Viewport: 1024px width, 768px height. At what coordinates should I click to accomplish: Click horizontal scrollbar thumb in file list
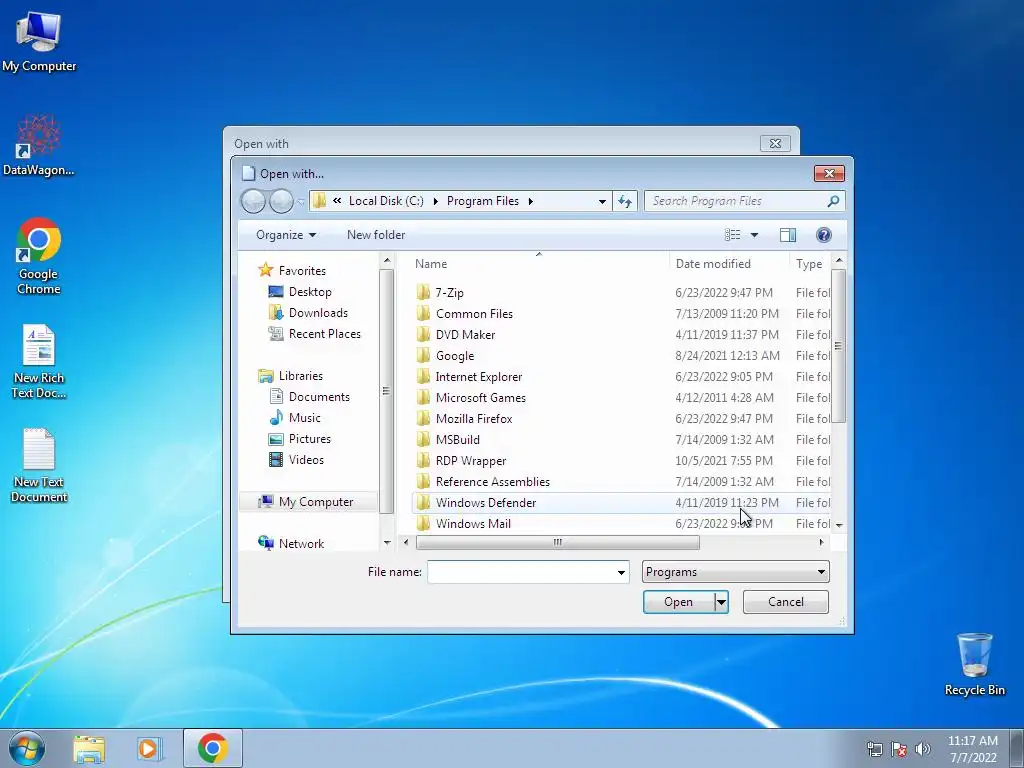click(x=558, y=543)
